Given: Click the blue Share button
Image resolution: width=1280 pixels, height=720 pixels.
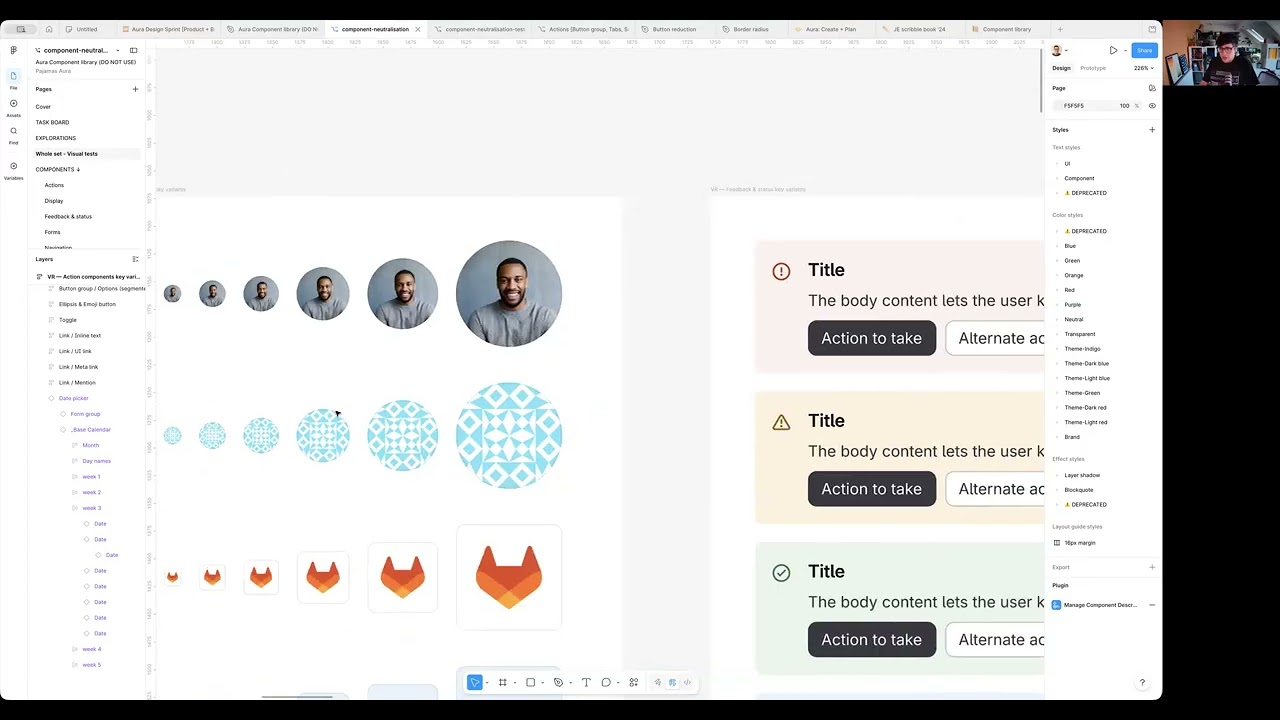Looking at the screenshot, I should (x=1144, y=50).
